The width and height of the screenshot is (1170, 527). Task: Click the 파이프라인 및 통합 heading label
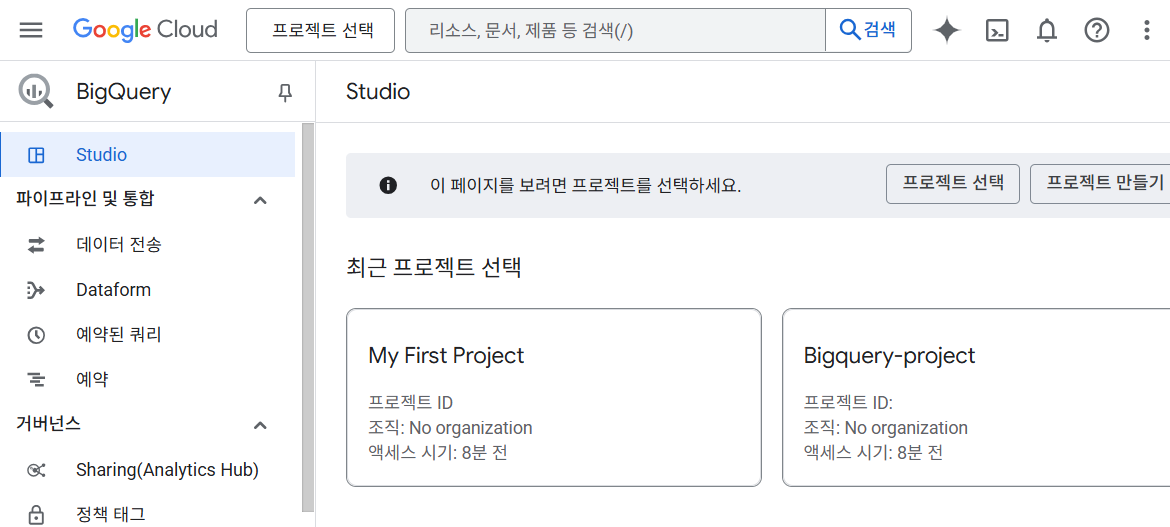(x=85, y=199)
